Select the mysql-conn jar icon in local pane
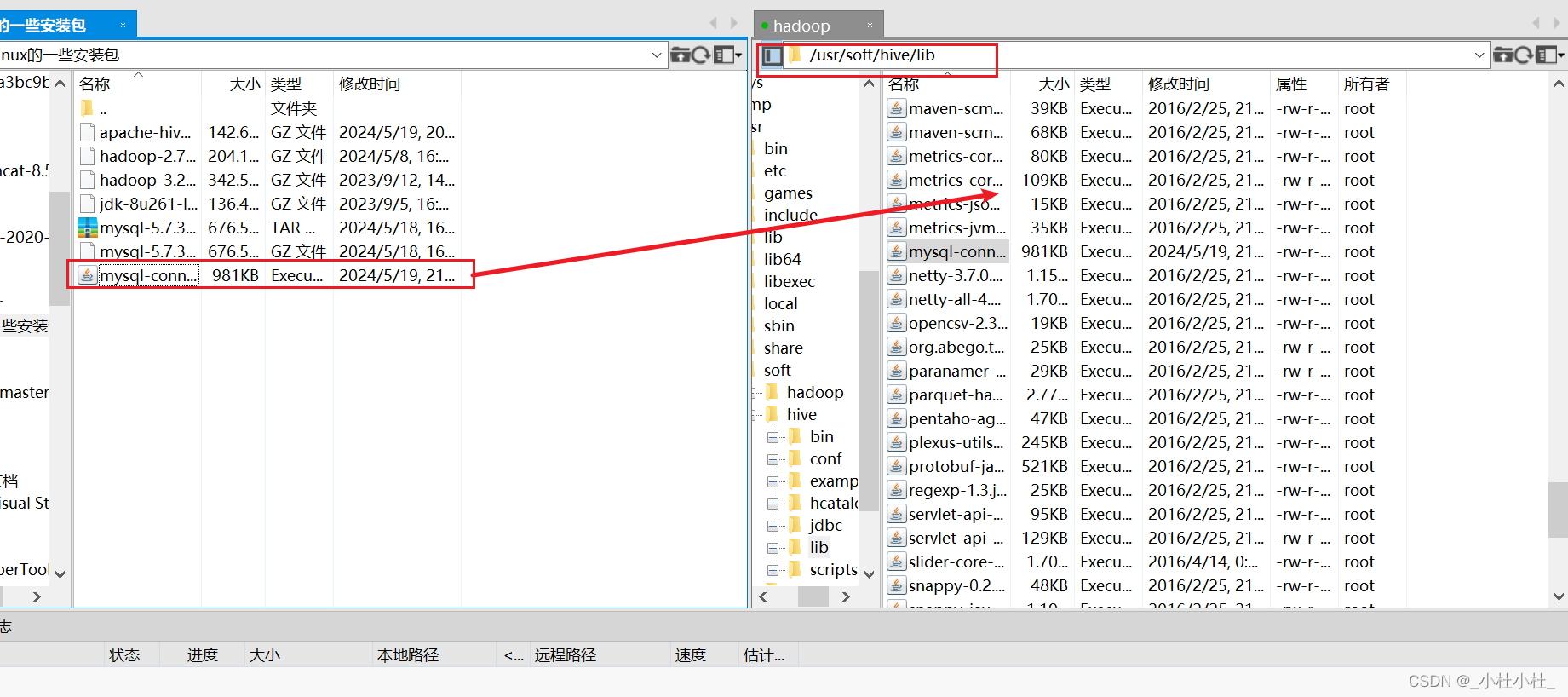Viewport: 1568px width, 697px height. tap(87, 275)
